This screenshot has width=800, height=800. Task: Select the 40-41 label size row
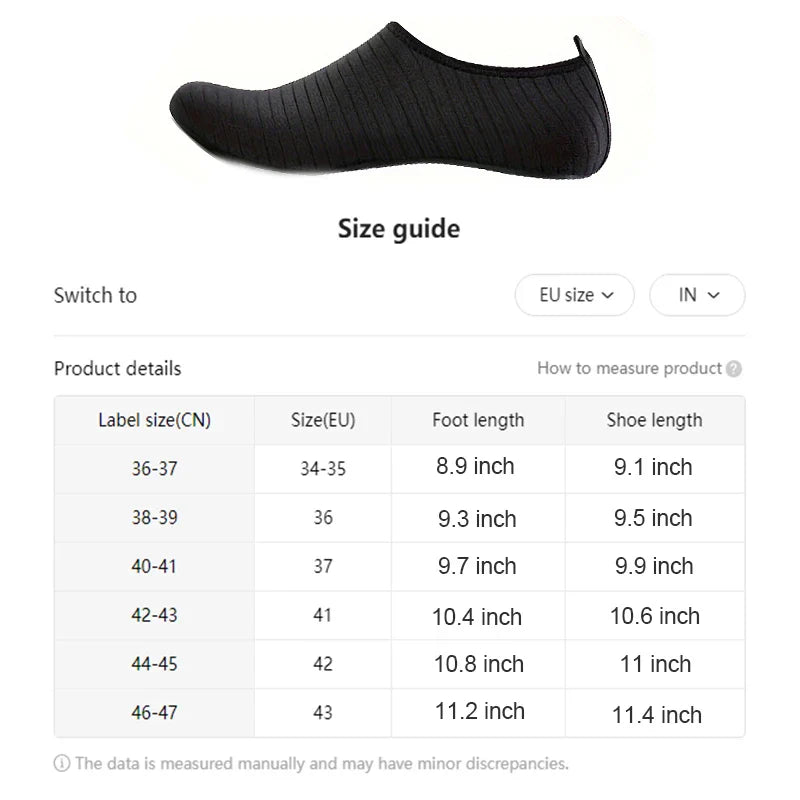(x=154, y=566)
